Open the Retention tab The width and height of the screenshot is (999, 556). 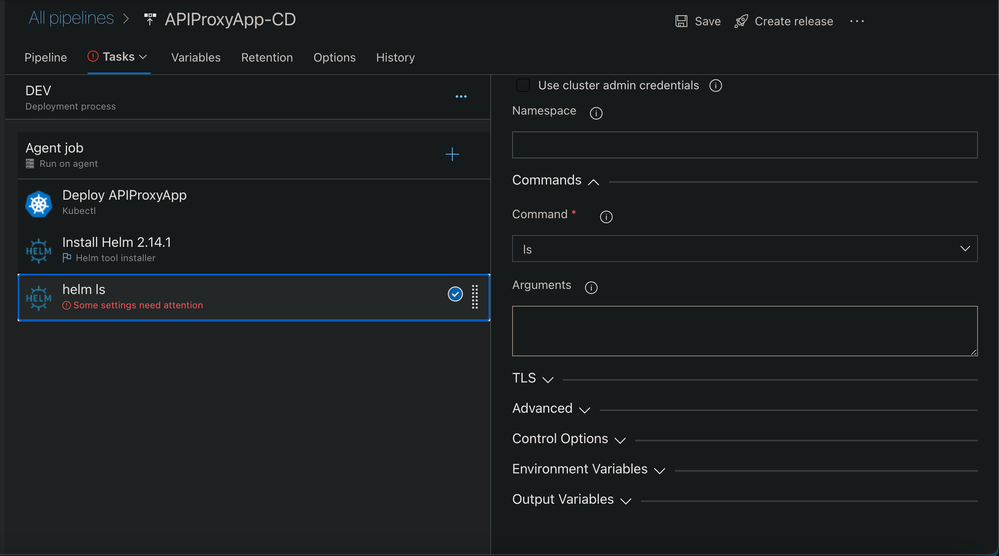pyautogui.click(x=267, y=57)
